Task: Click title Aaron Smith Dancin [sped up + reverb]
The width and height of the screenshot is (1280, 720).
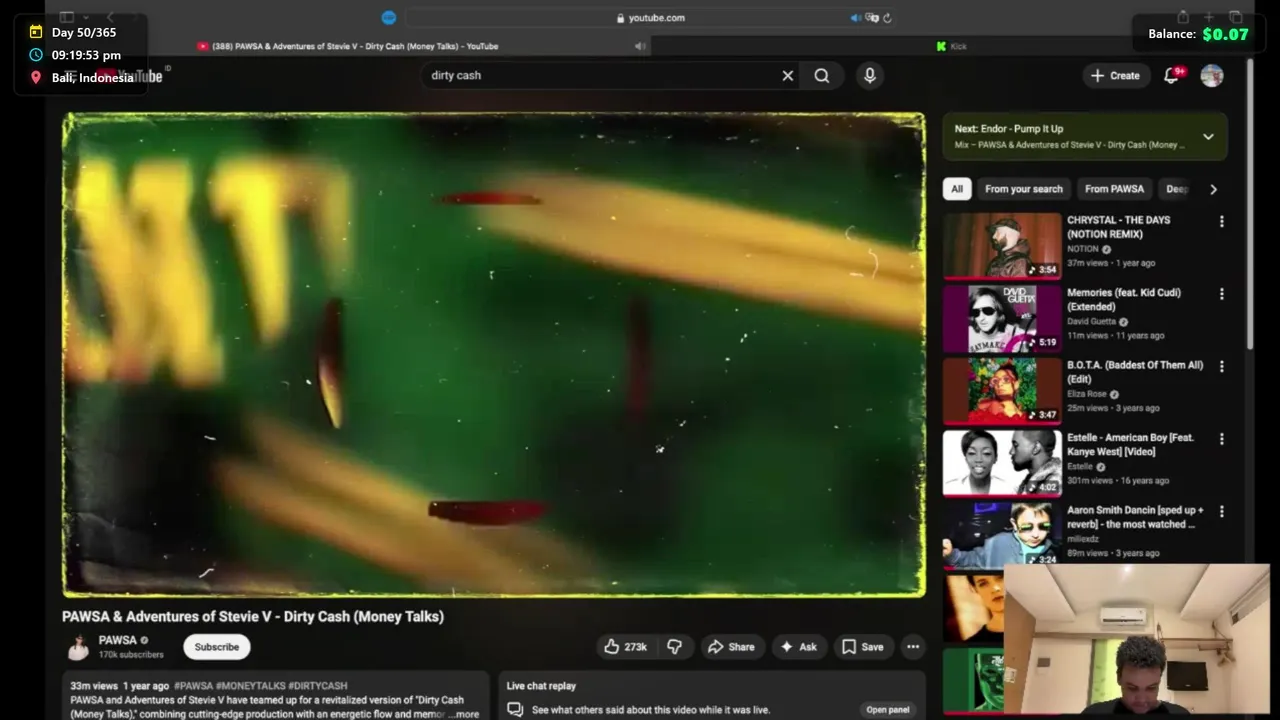Action: tap(1135, 517)
